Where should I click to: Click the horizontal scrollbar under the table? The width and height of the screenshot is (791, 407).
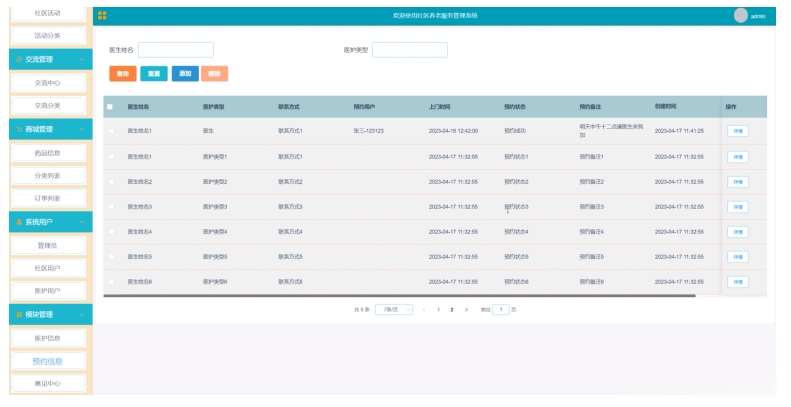[399, 296]
